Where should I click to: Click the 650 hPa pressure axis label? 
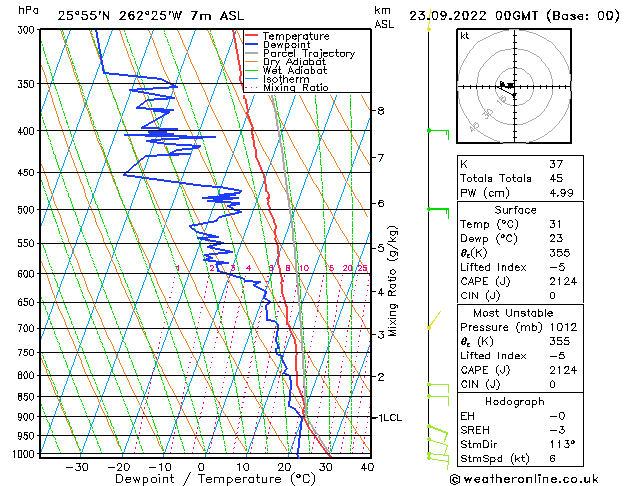pyautogui.click(x=28, y=302)
